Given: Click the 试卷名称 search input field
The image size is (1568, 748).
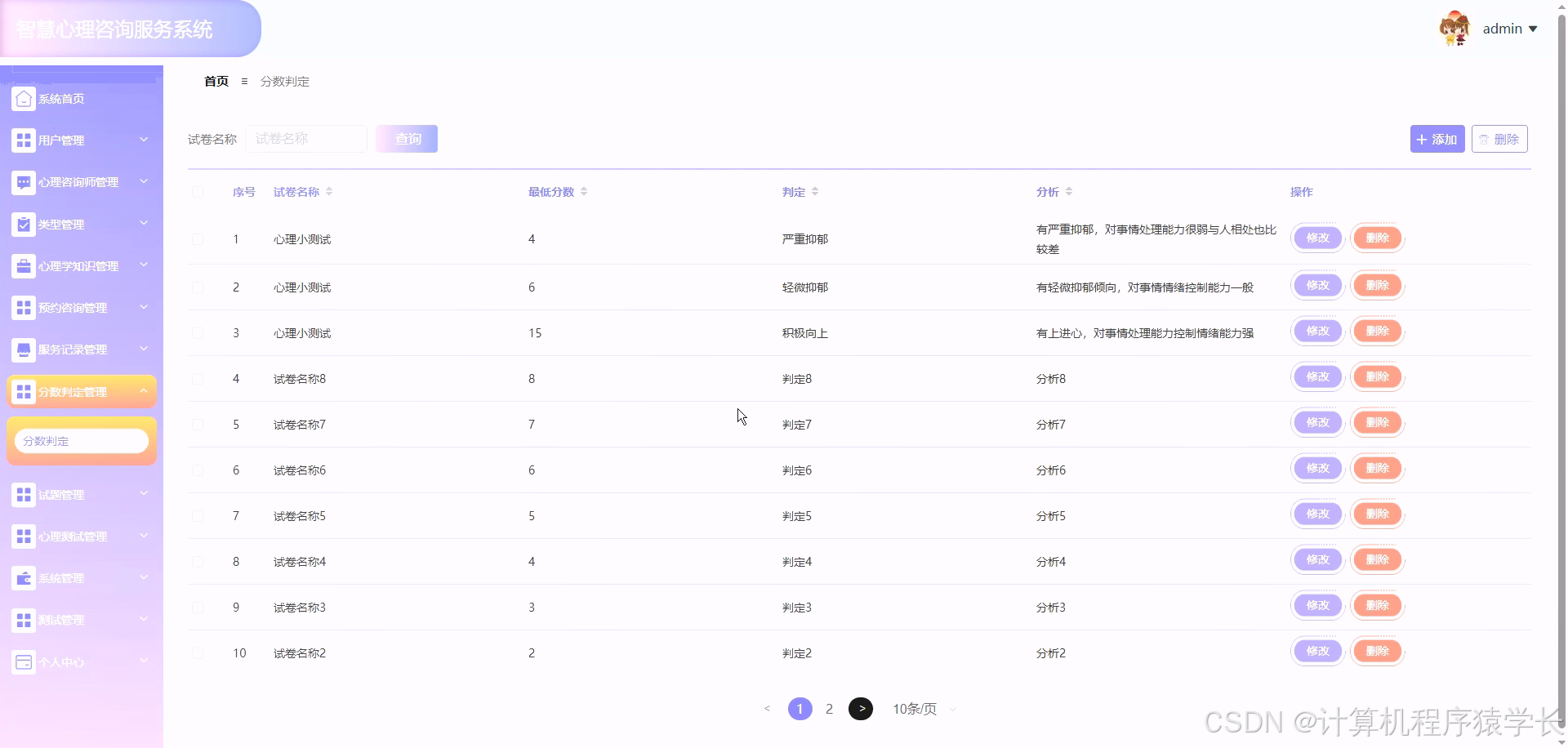Looking at the screenshot, I should 306,139.
